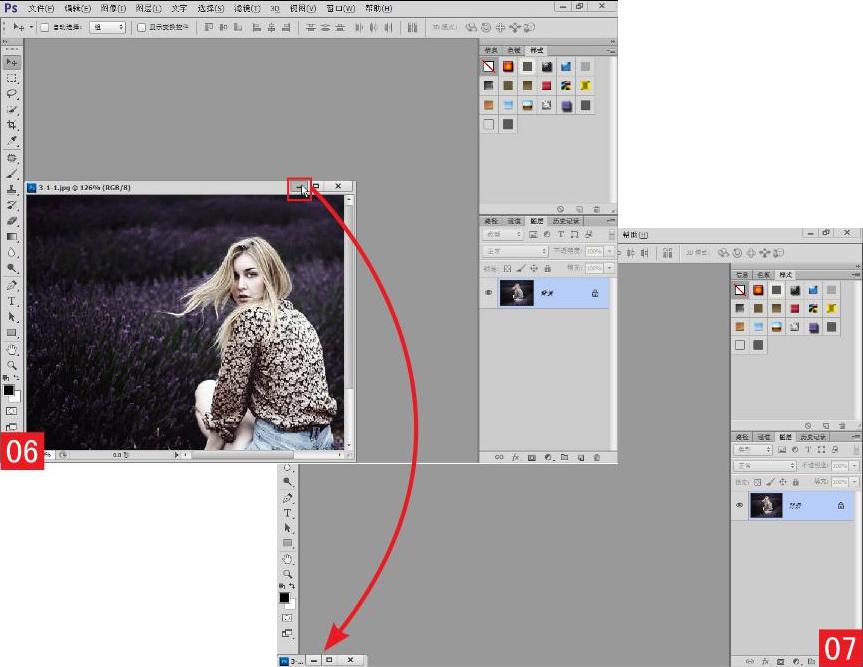Screen dimensions: 863x667
Task: Open layer filter kind dropdown in upper Layers panel
Action: tap(502, 234)
